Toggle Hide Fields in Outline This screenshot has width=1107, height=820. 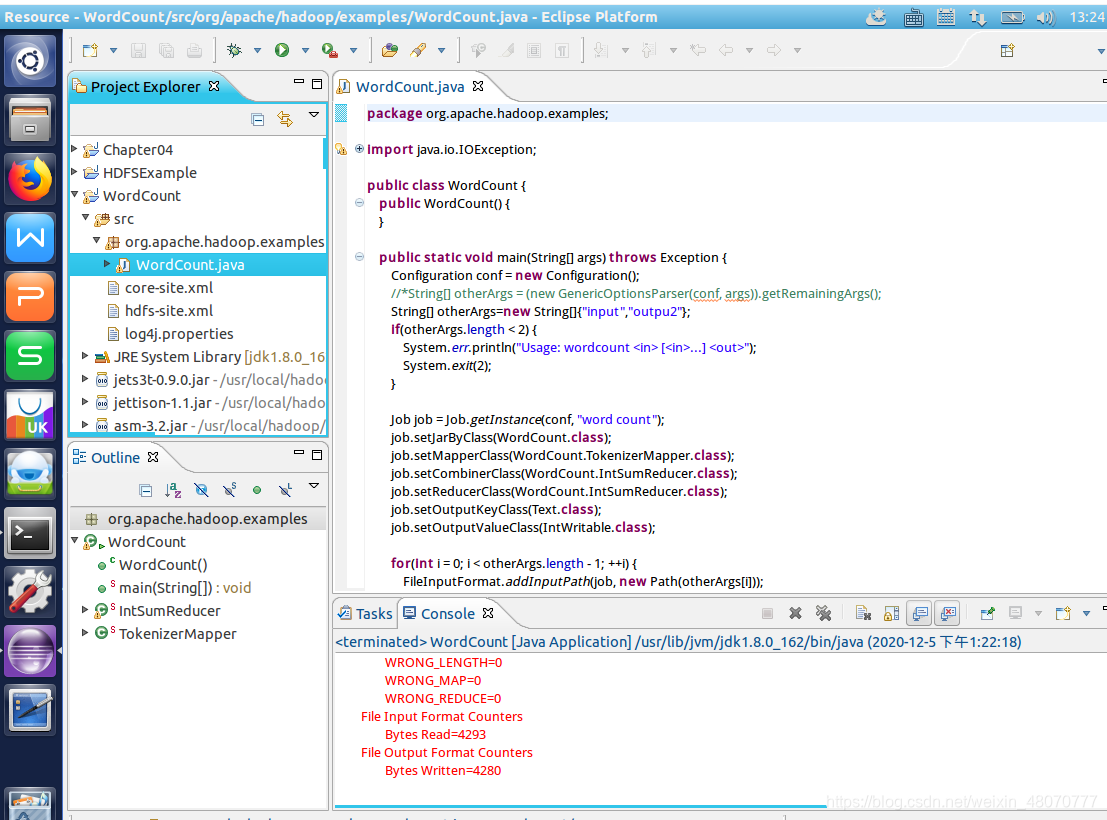click(x=201, y=490)
